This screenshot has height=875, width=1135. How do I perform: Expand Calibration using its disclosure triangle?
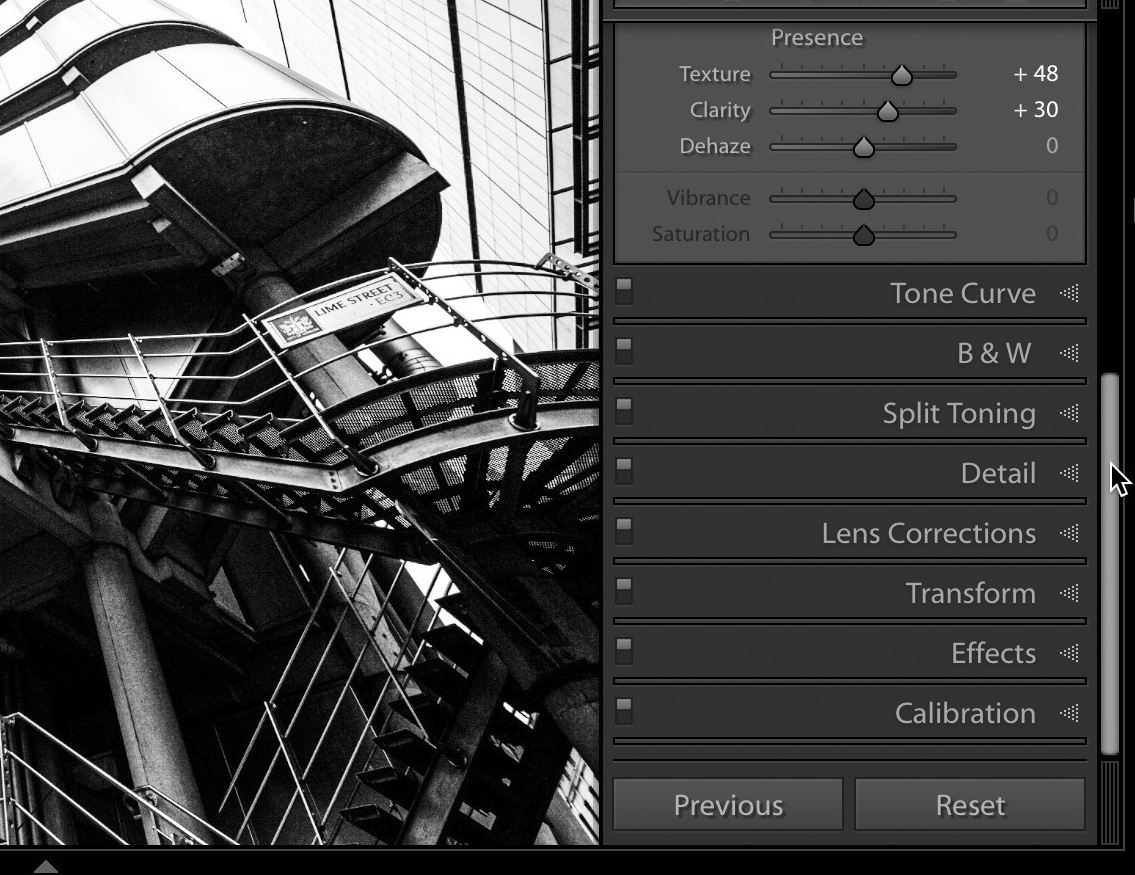pyautogui.click(x=1070, y=714)
